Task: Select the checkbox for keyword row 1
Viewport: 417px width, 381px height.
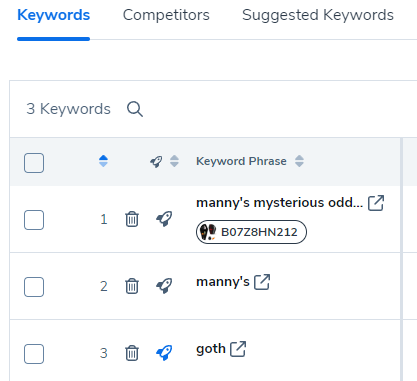Action: 34,220
